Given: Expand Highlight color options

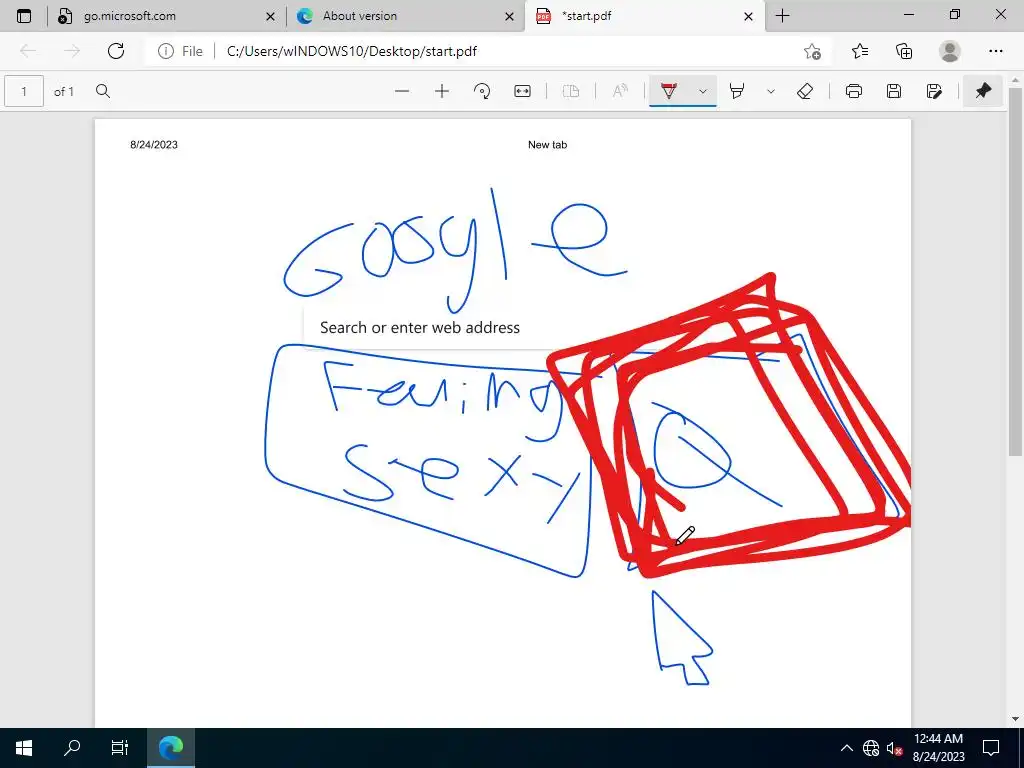Looking at the screenshot, I should (771, 91).
